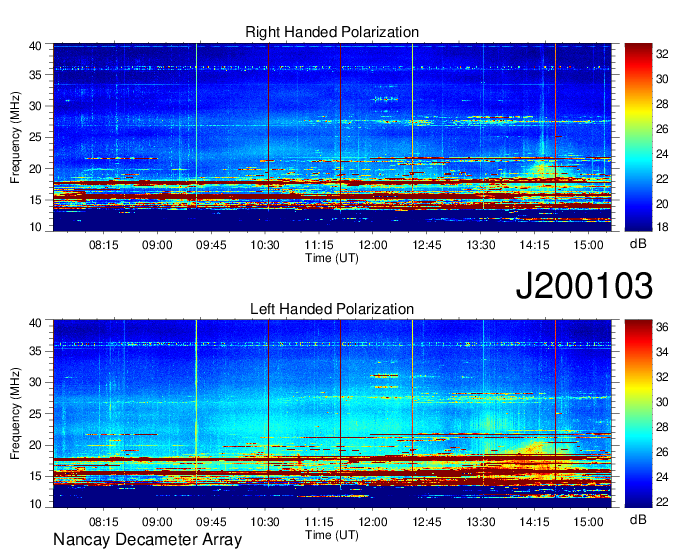
Task: Click the bottom plot's 'Frequency (MHz)' axis label
Action: 15,414
